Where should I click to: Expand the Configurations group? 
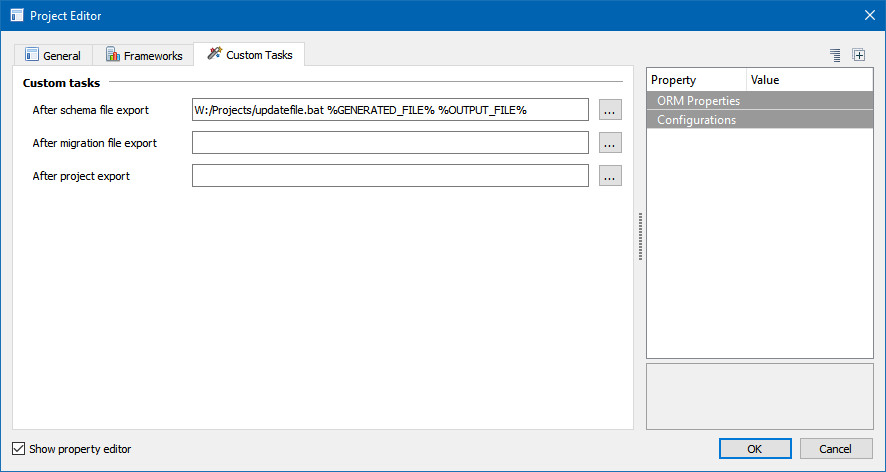(x=759, y=120)
